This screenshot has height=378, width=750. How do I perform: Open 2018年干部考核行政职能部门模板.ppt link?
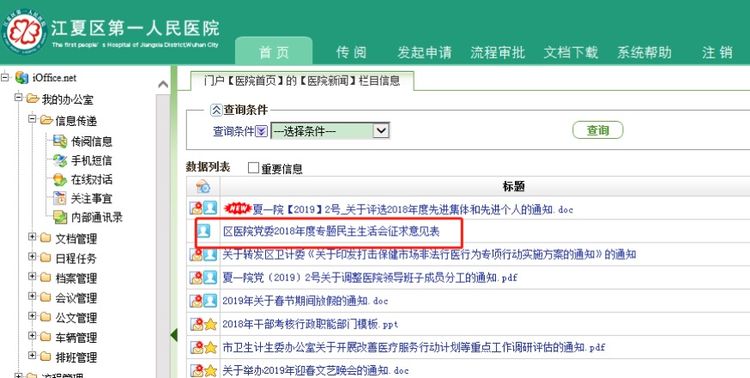[310, 324]
